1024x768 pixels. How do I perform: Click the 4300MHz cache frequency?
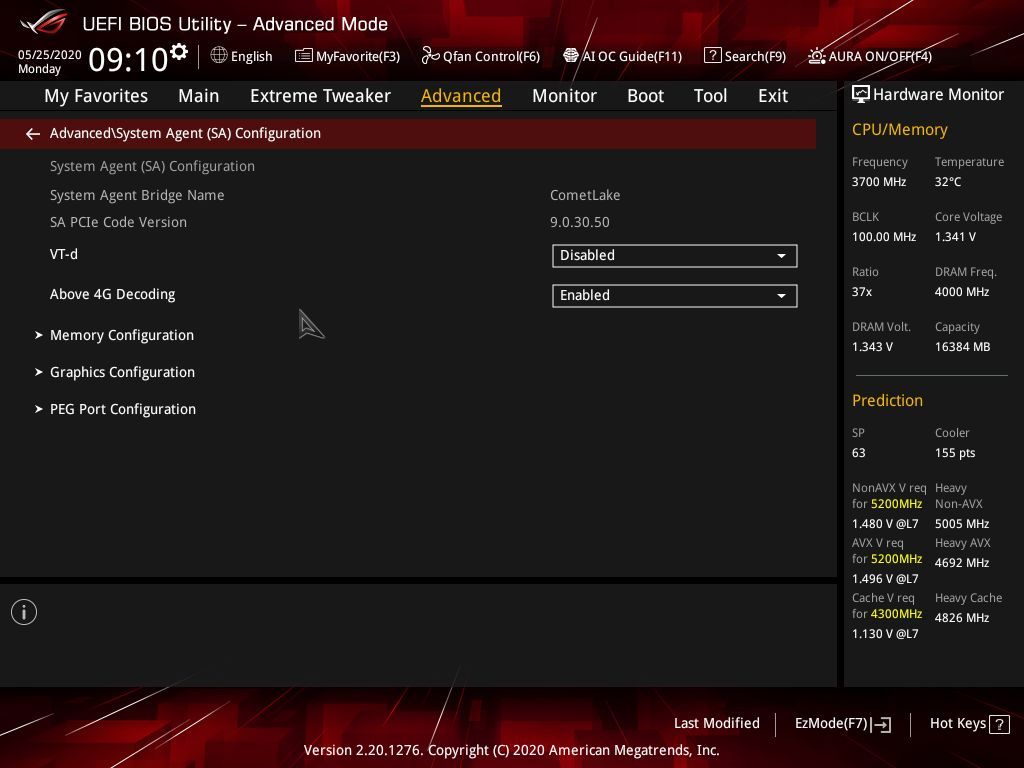[x=897, y=614]
